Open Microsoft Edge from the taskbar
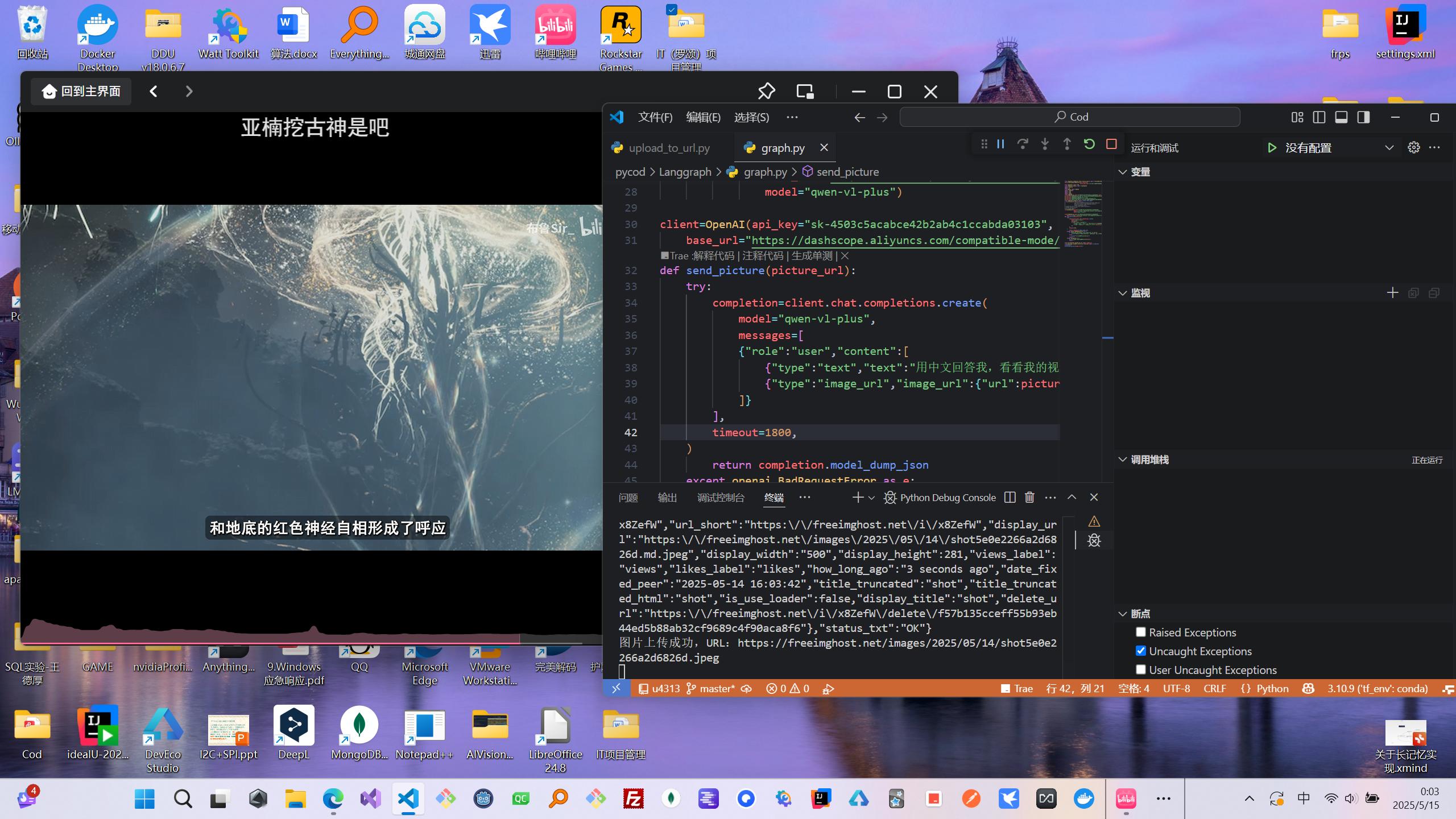Screen dimensions: 1456x819 (x=333, y=799)
